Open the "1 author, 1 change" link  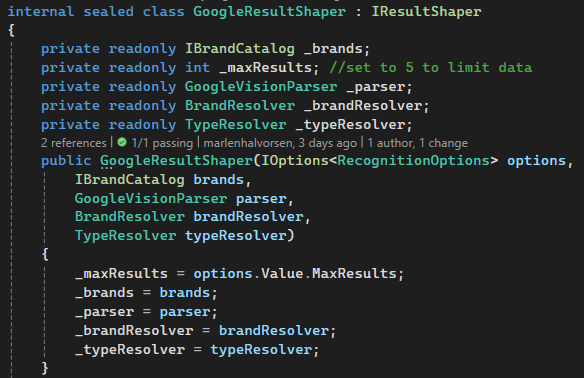(x=418, y=143)
